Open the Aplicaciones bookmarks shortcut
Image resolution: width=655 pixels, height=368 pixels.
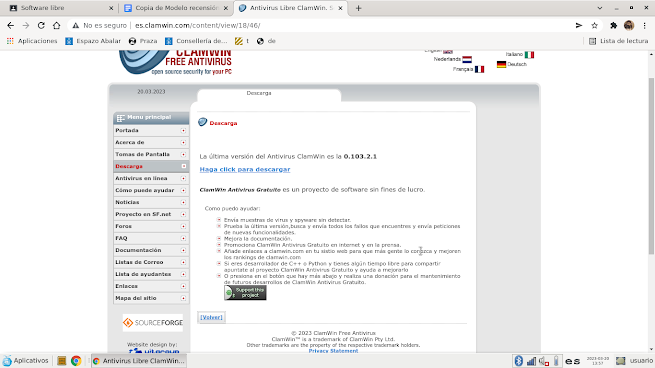point(32,41)
